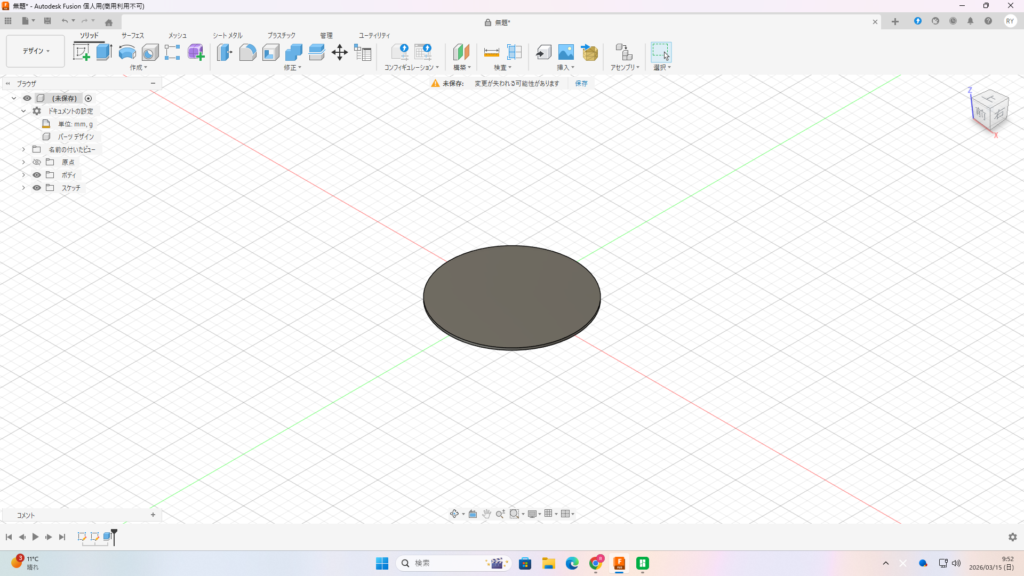This screenshot has height=576, width=1024.
Task: Click the Extrude tool icon
Action: (103, 52)
